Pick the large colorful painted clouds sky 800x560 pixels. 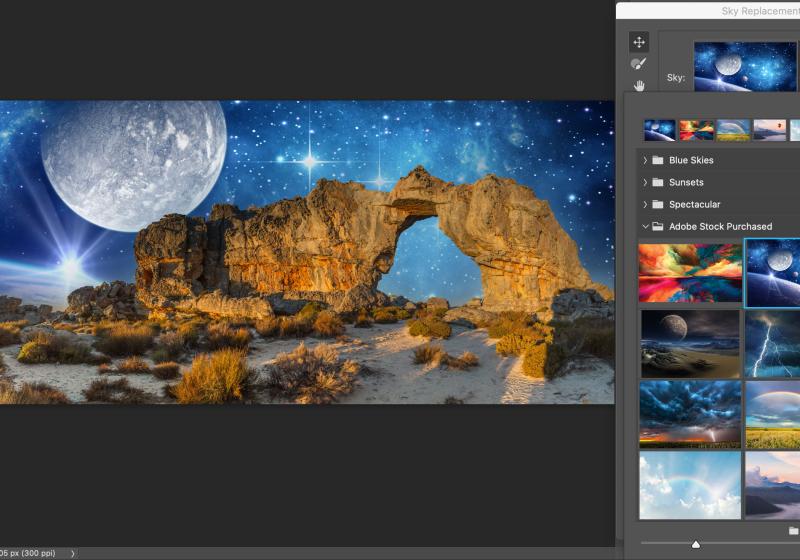[690, 273]
